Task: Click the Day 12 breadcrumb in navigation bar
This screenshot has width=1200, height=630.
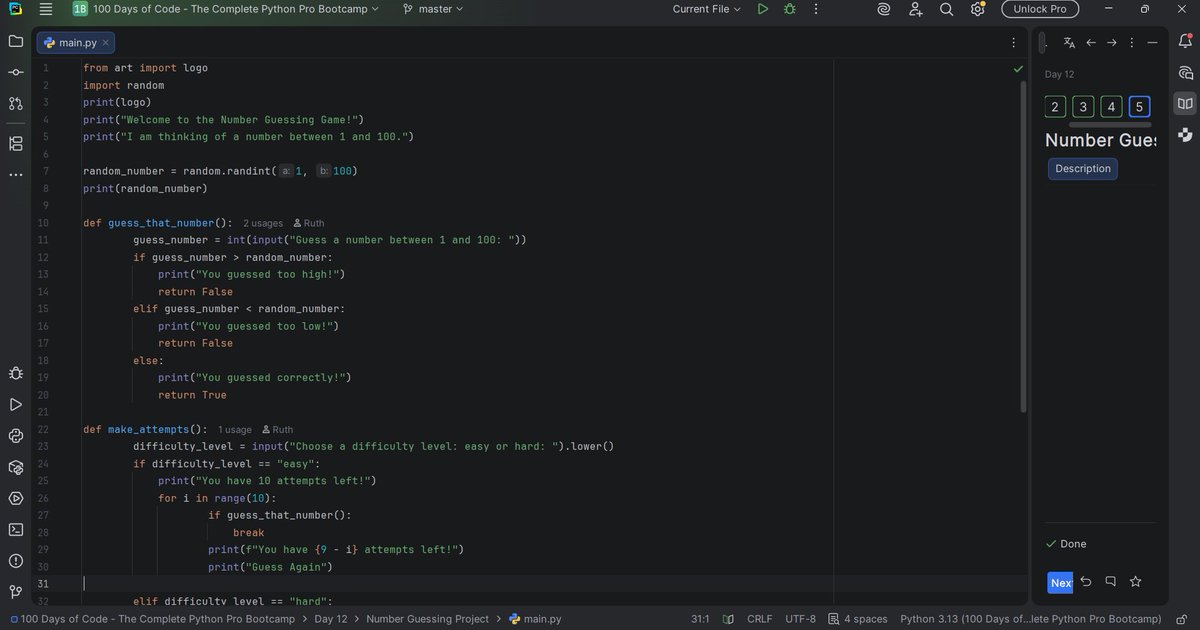Action: coord(331,619)
